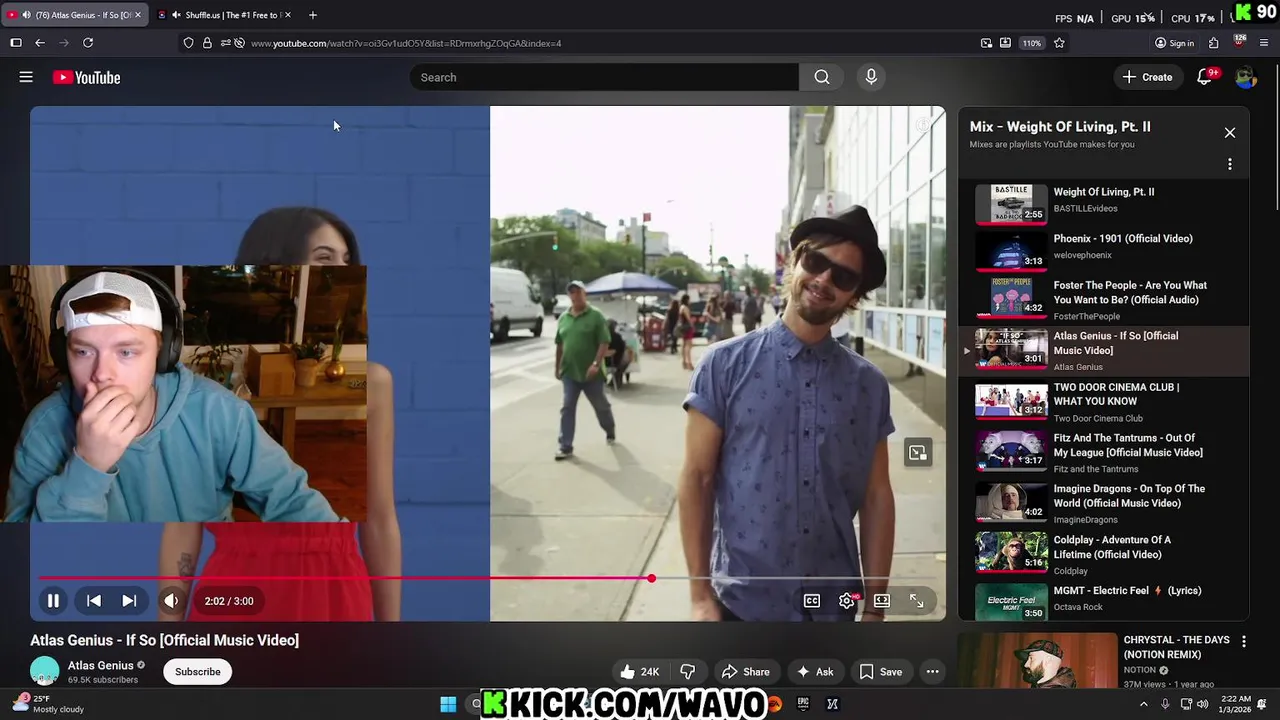1280x720 pixels.
Task: Open the Ask button below the video
Action: pos(815,672)
